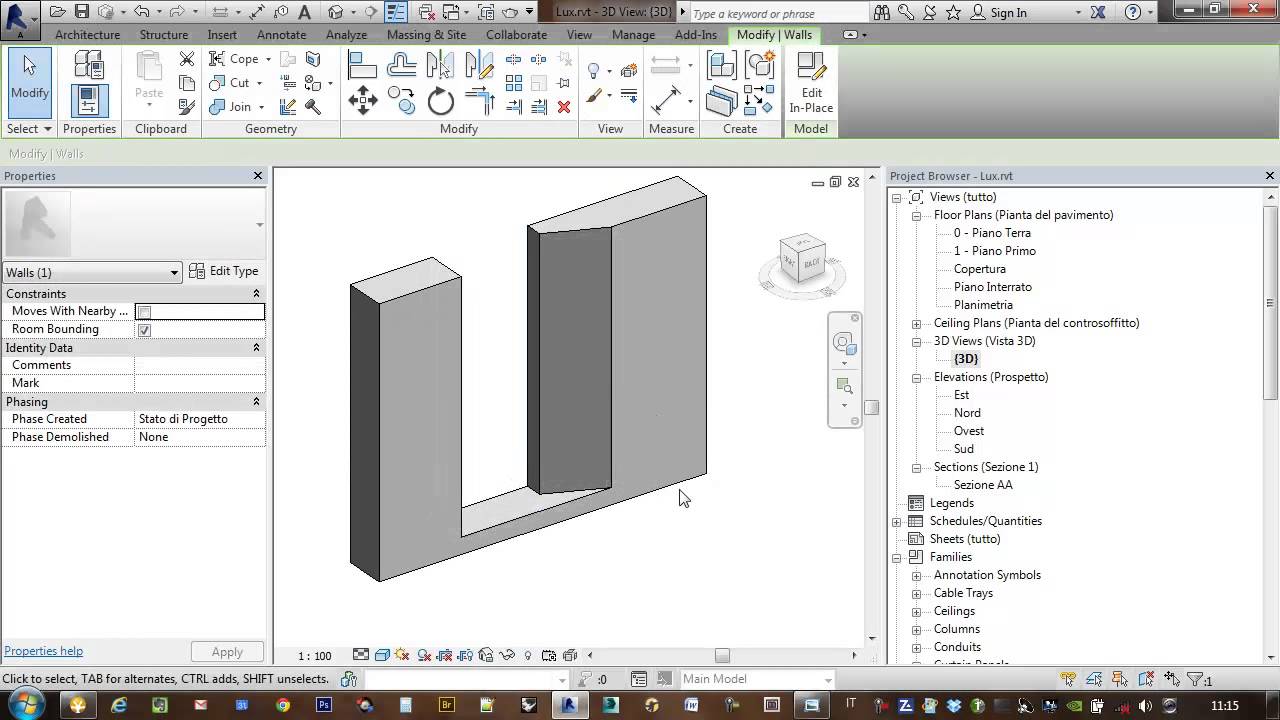Click the 1 : 100 view scale
The image size is (1280, 720).
(314, 656)
